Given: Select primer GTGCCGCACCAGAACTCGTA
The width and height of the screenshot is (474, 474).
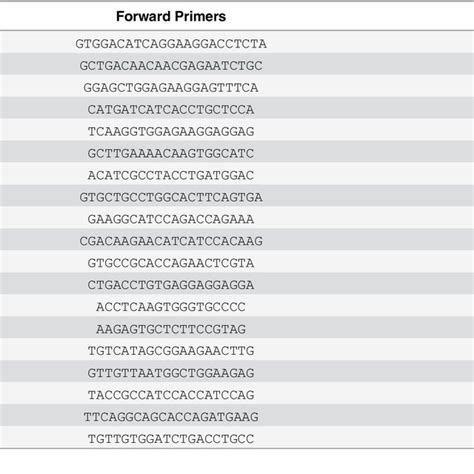Looking at the screenshot, I should [x=171, y=263].
